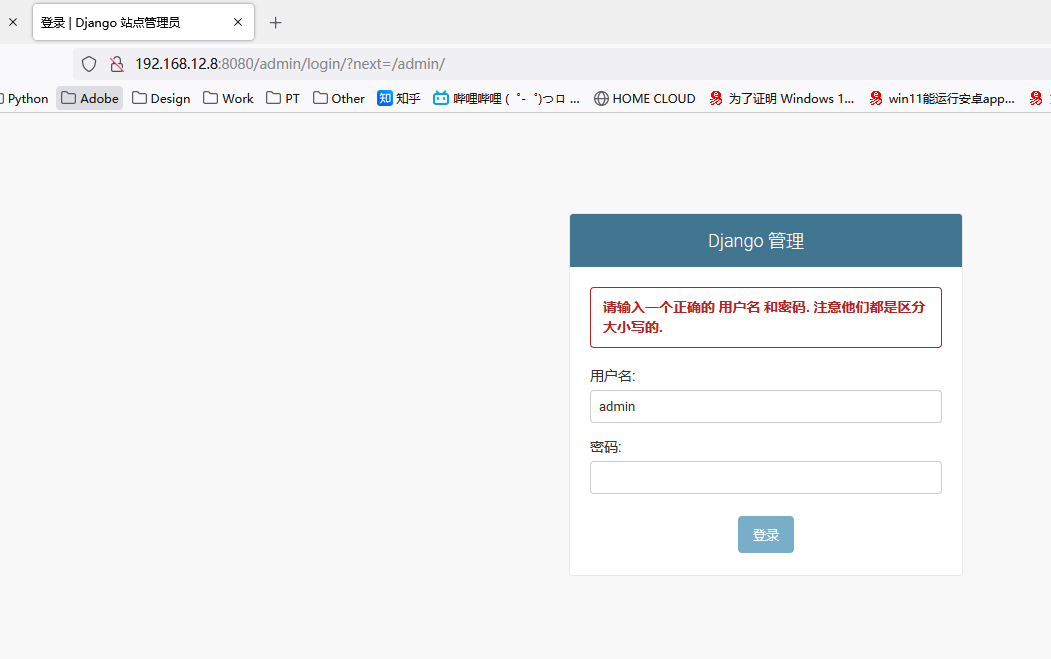Open the 知乎 bookmark
Screen dimensions: 1051x659
[399, 99]
